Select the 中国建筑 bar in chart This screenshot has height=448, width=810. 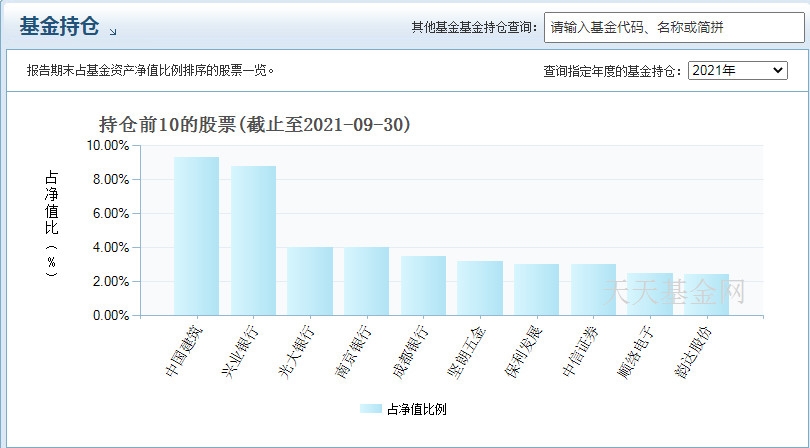tap(196, 236)
